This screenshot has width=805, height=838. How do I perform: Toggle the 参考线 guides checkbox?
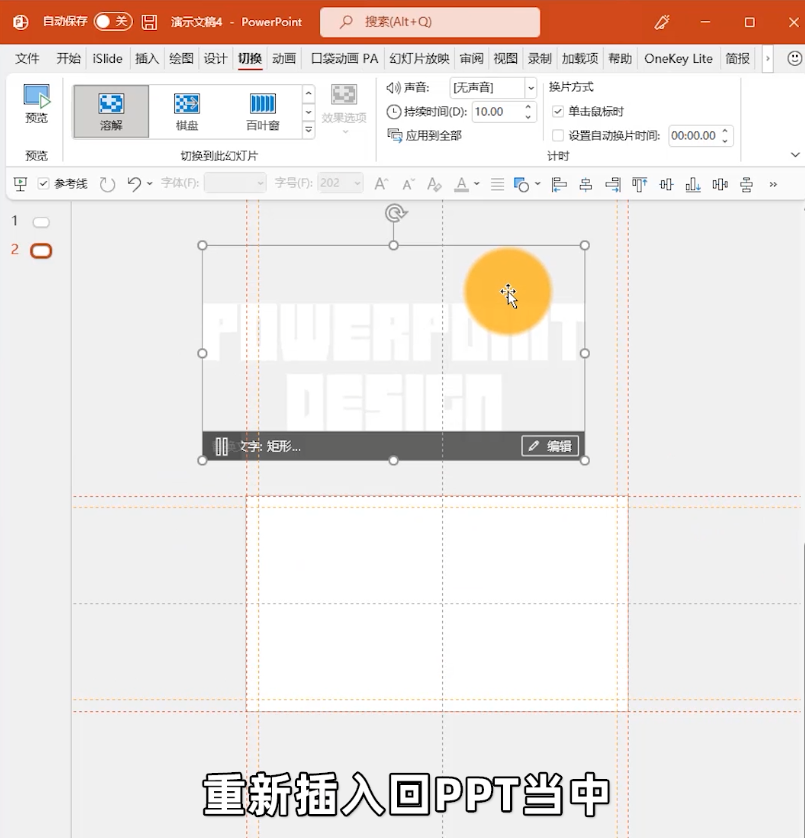click(x=44, y=184)
